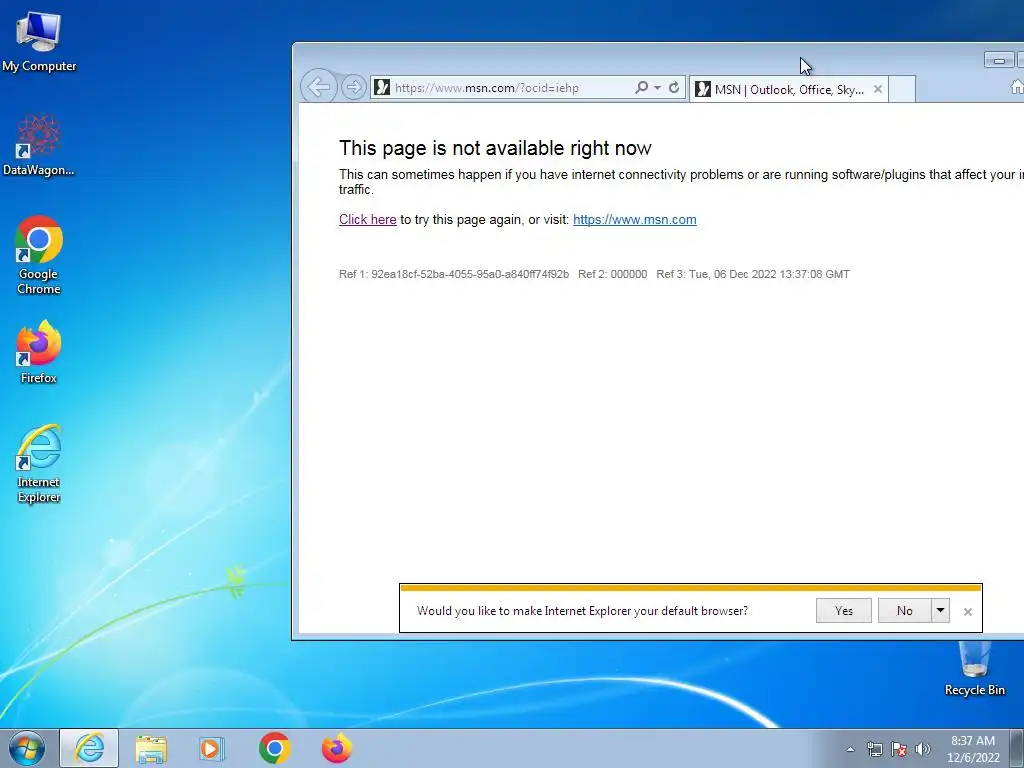Viewport: 1024px width, 768px height.
Task: Open Windows Explorer from taskbar
Action: tap(151, 749)
